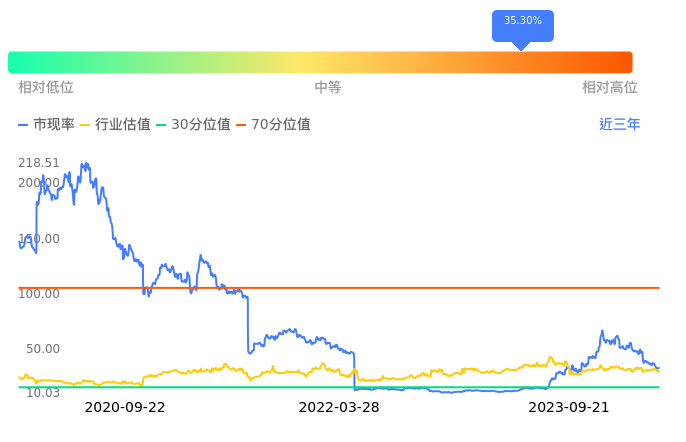686x442 pixels.
Task: Click the 10.03 minimum y-axis value
Action: [42, 393]
